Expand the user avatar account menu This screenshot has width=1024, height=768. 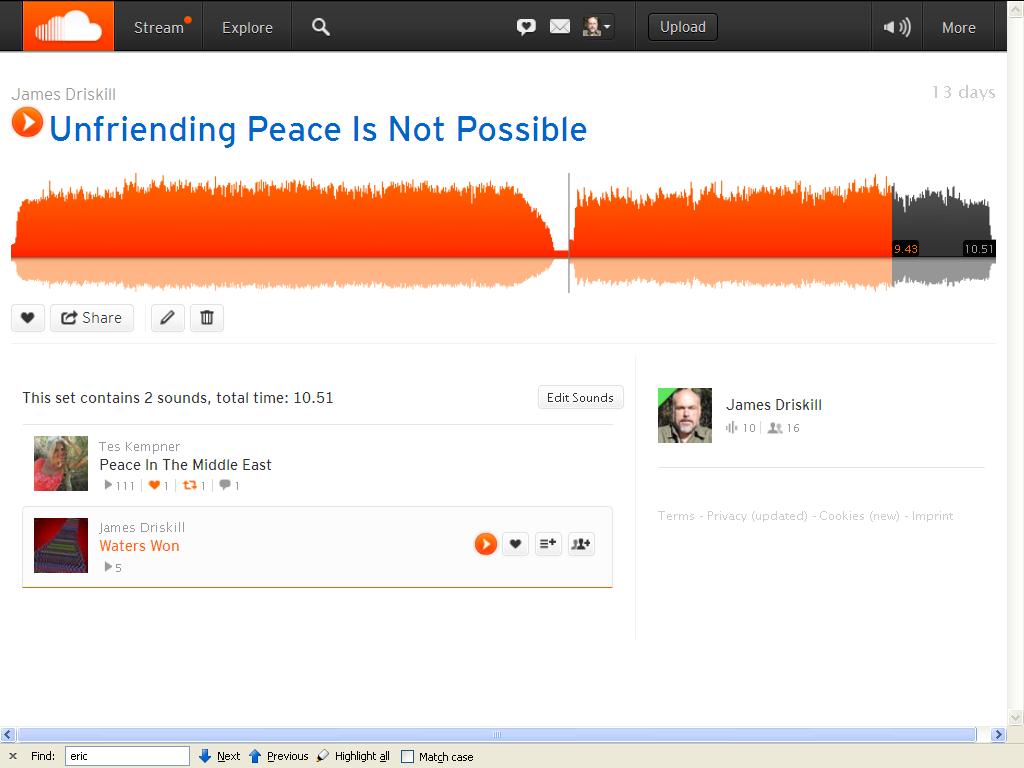[x=596, y=27]
